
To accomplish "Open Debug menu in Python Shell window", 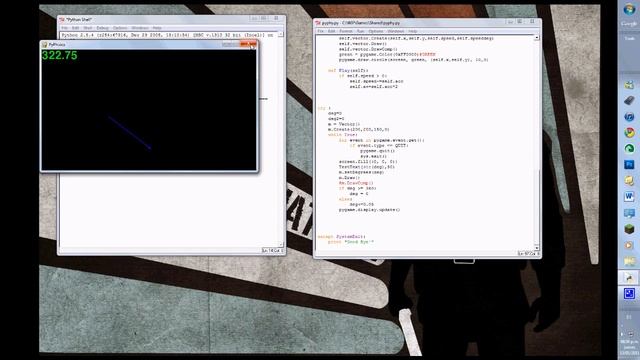I will coord(102,28).
